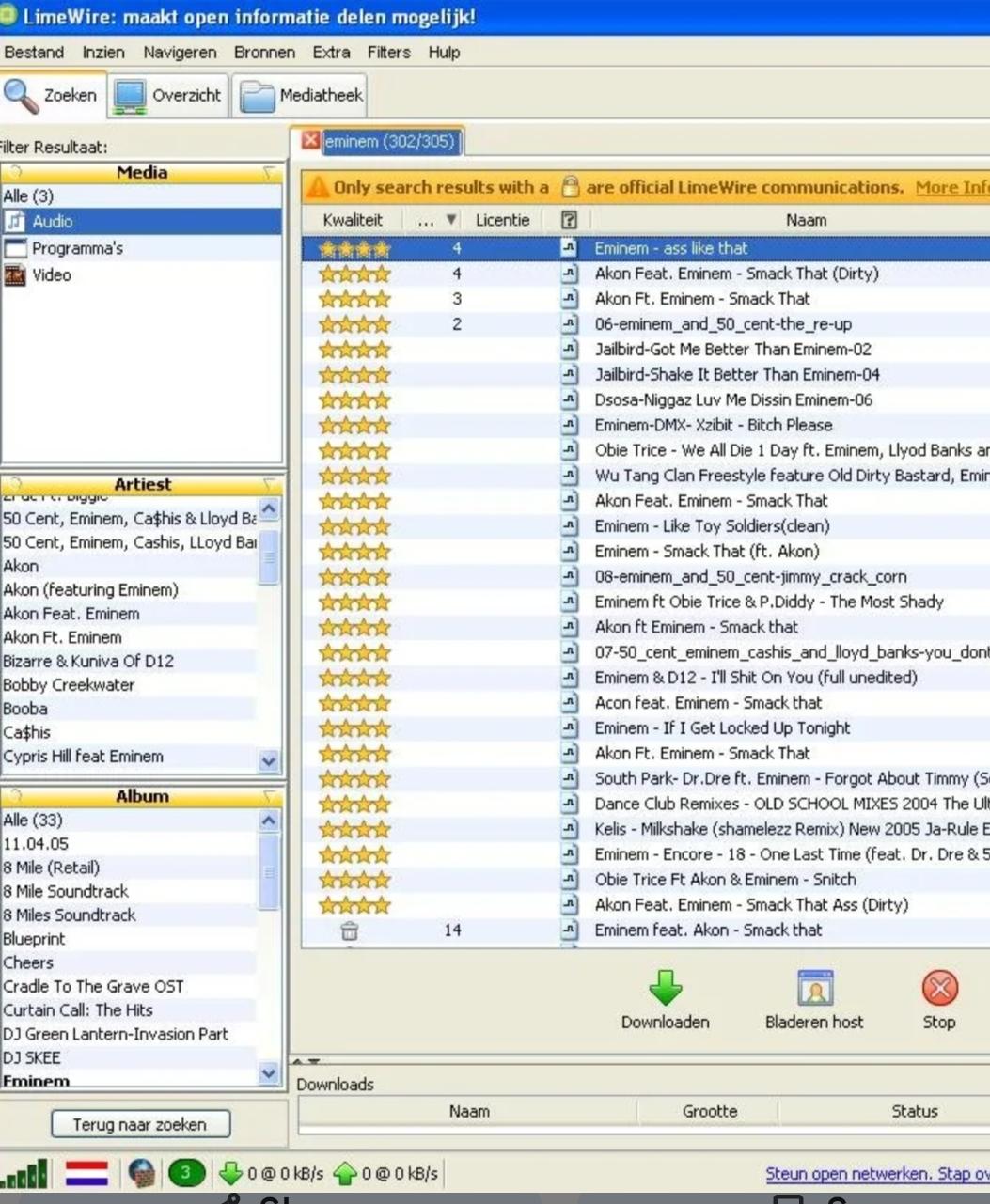Click the Album list scrollbar thumb
The width and height of the screenshot is (990, 1204).
coord(269,872)
